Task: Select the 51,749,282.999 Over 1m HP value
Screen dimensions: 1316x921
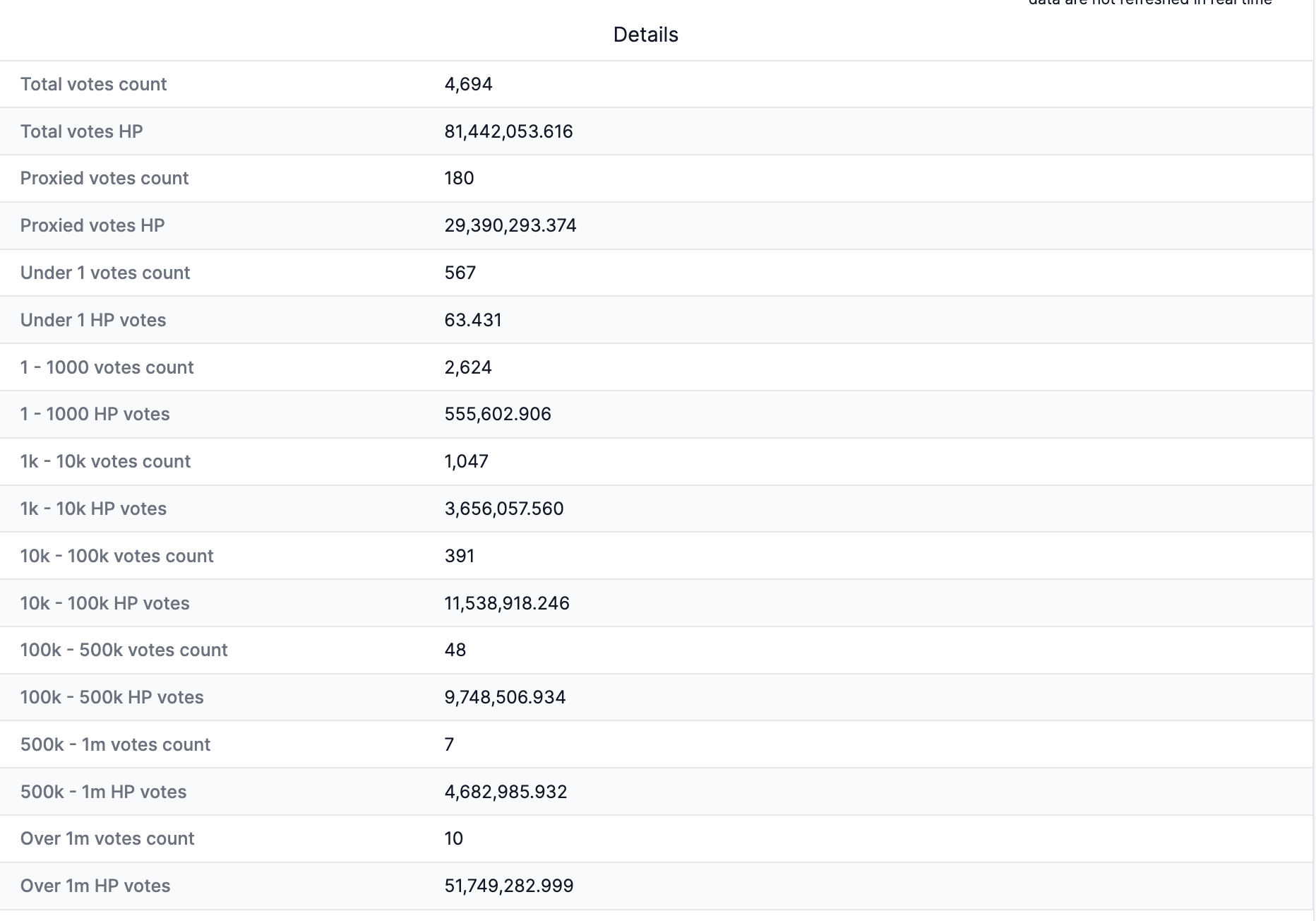Action: click(509, 886)
